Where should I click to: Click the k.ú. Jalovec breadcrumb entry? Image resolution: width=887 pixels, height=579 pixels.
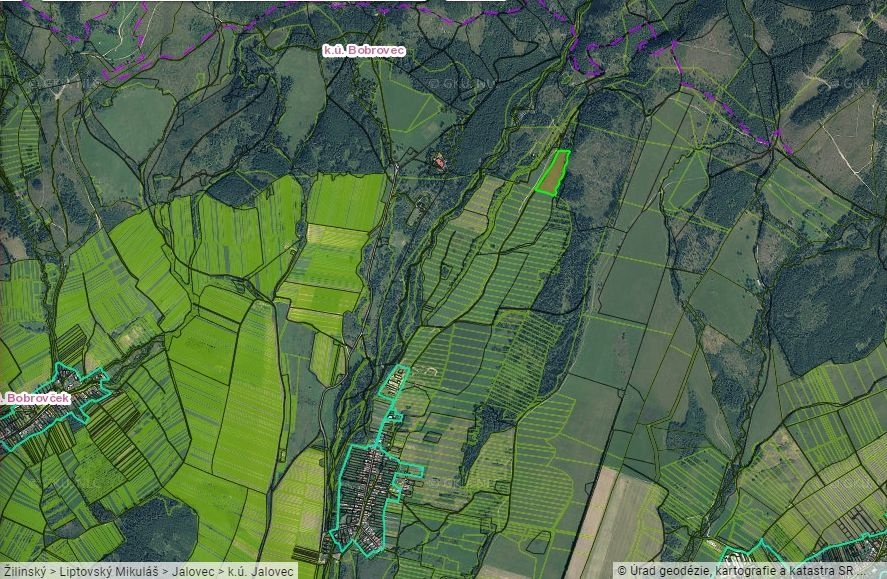click(262, 571)
